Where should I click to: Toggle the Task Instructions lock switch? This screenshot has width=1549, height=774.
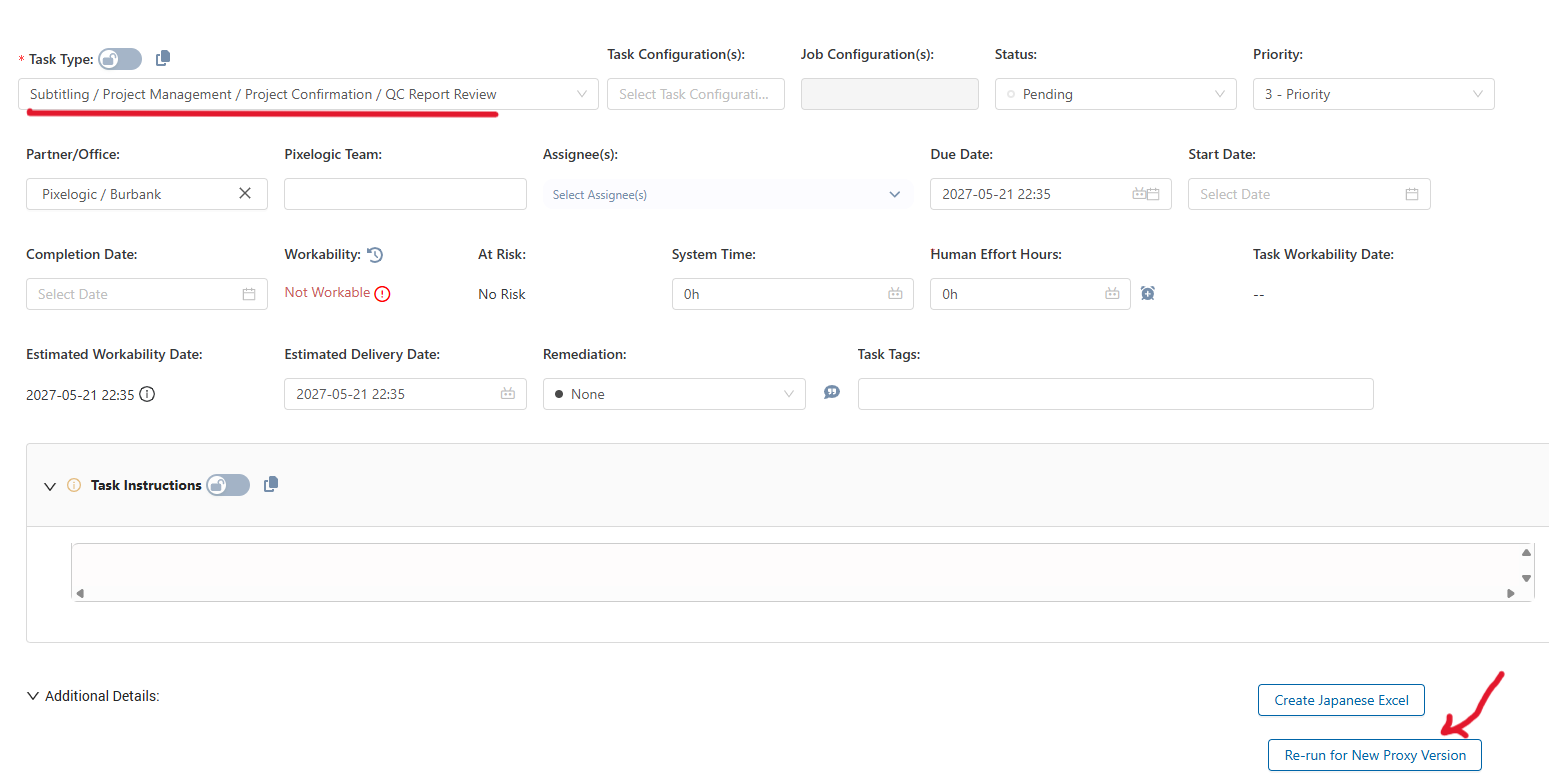[228, 485]
